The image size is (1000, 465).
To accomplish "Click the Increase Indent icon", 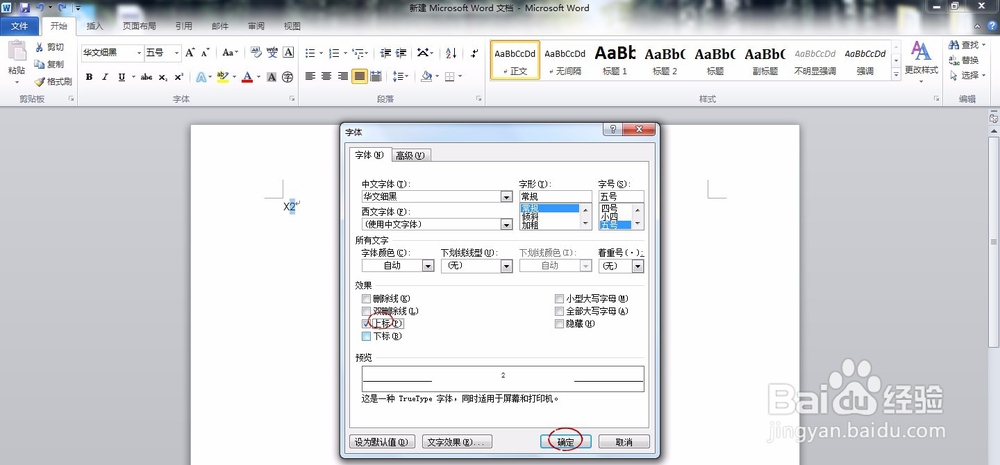I will 401,53.
